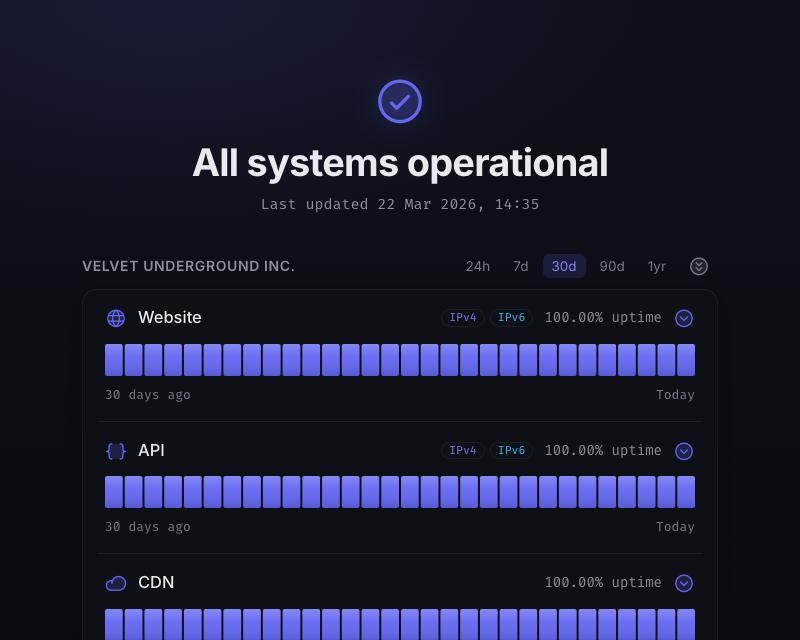Switch to the 7d time range

(x=520, y=266)
